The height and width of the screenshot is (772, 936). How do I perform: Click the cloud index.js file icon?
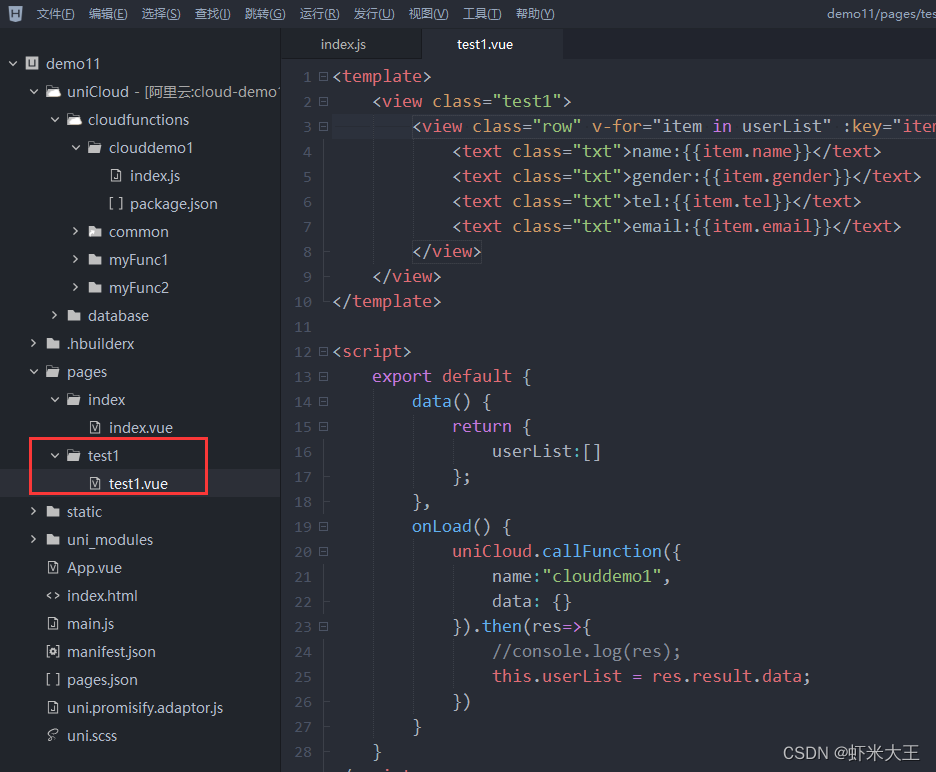[x=116, y=176]
